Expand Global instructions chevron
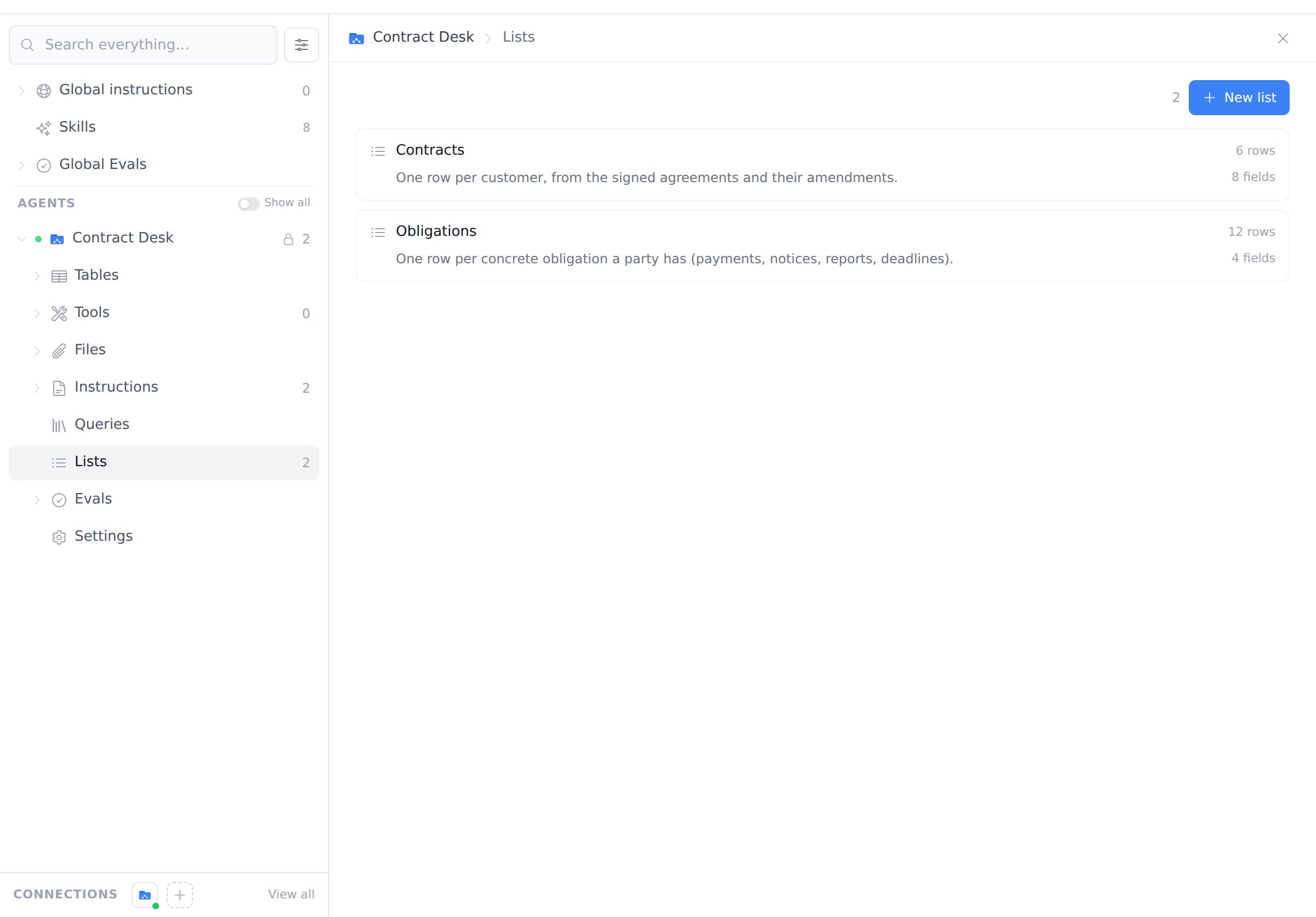The image size is (1316, 917). point(22,90)
